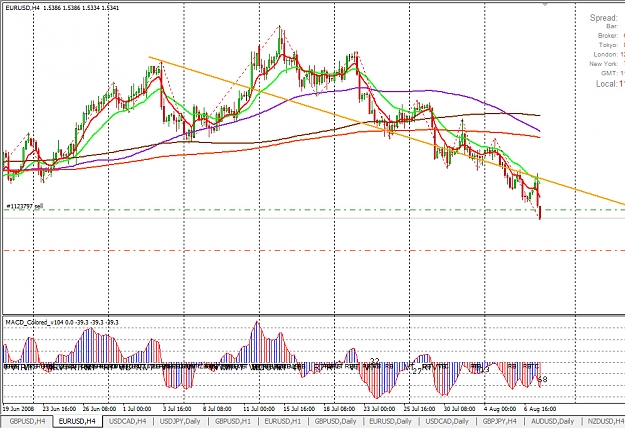Click the 19 Jun 2008 date on time axis
Viewport: 625px width, 428px height.
click(19, 408)
